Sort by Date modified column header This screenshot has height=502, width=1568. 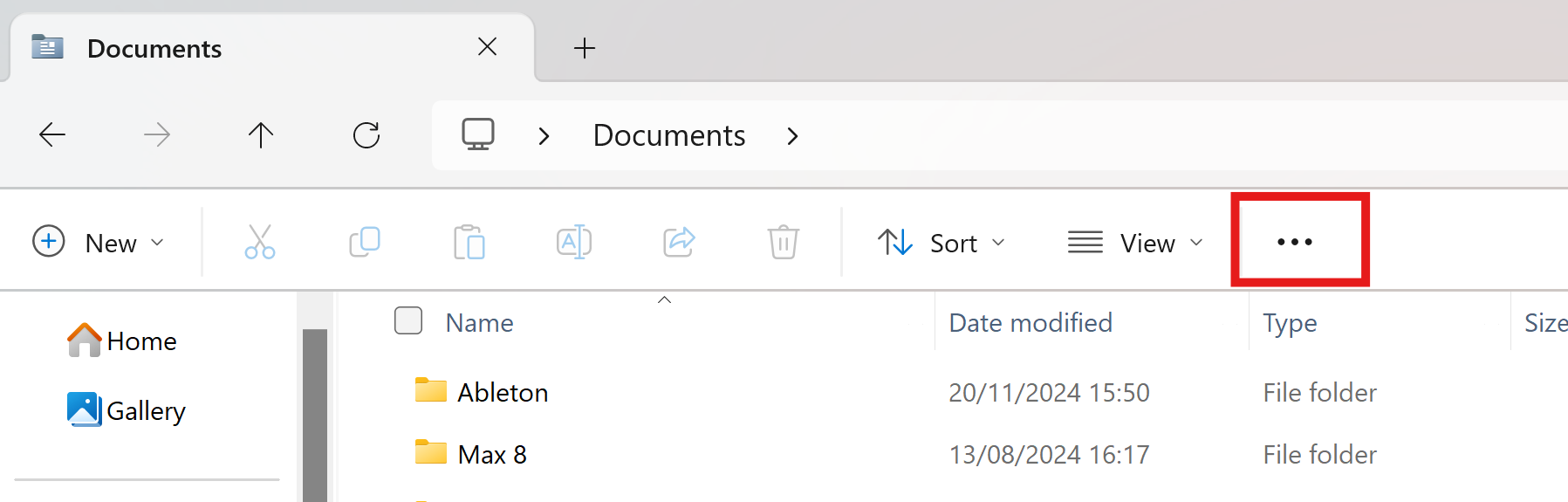1030,323
